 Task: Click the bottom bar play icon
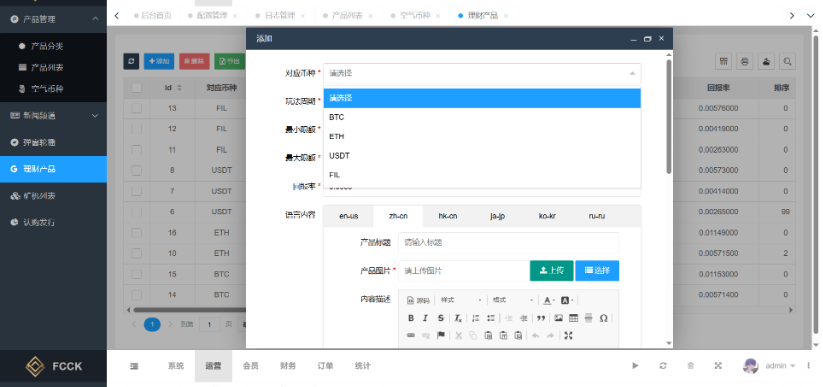(636, 365)
